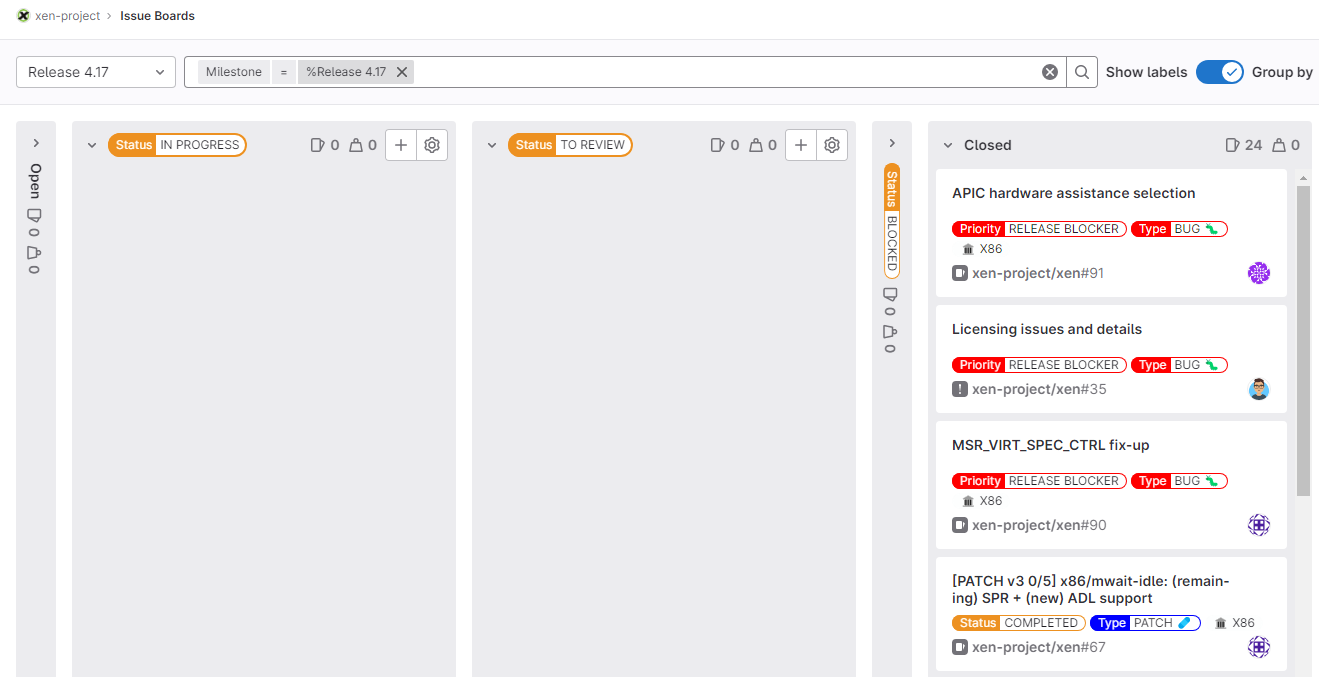The image size is (1319, 677).
Task: Click issue count icon in IN PROGRESS header
Action: pyautogui.click(x=318, y=145)
